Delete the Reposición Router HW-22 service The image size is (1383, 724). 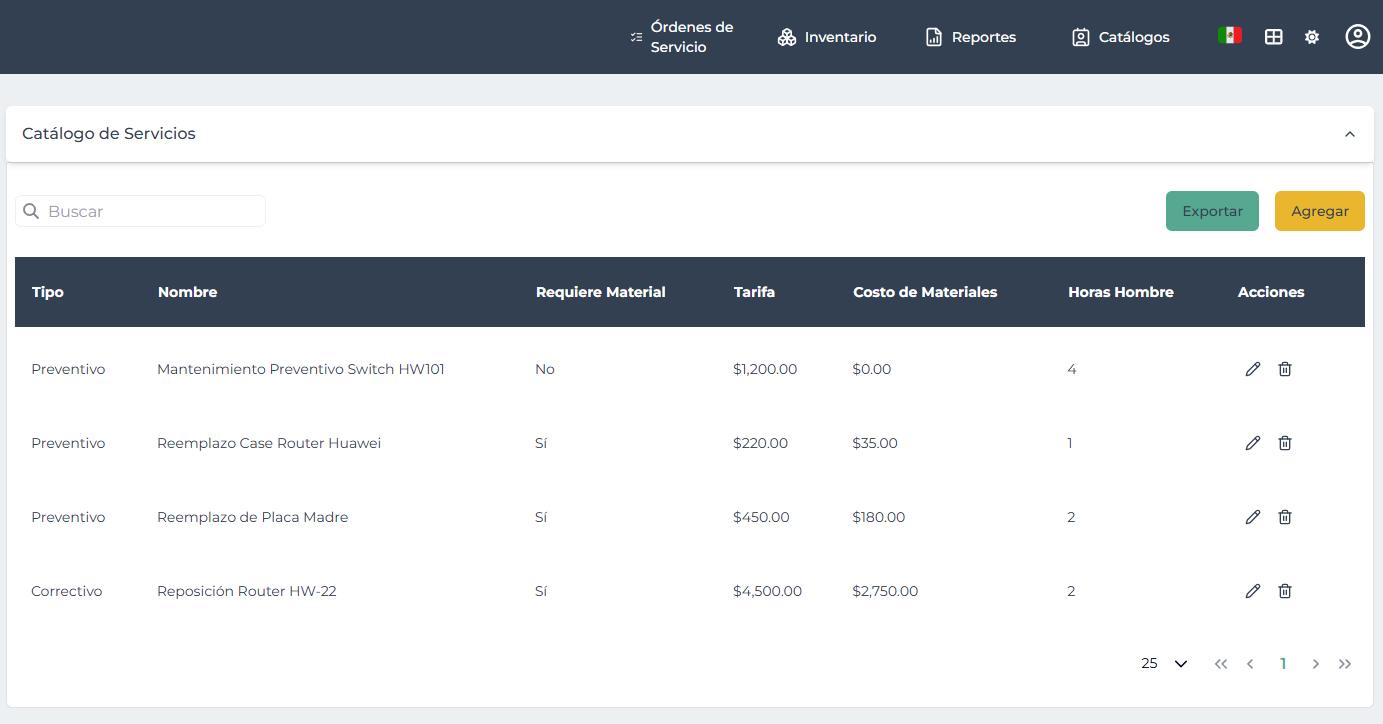pyautogui.click(x=1285, y=591)
